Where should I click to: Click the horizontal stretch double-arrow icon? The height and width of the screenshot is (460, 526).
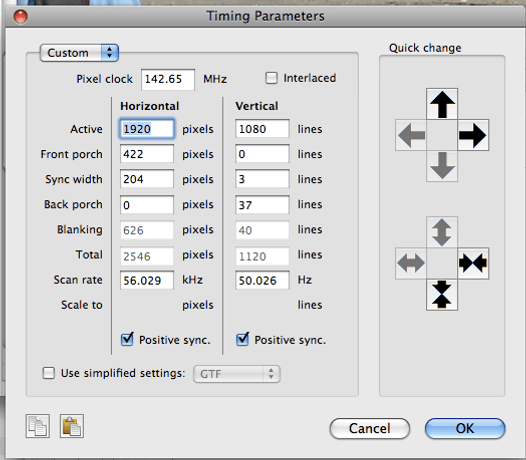click(411, 263)
